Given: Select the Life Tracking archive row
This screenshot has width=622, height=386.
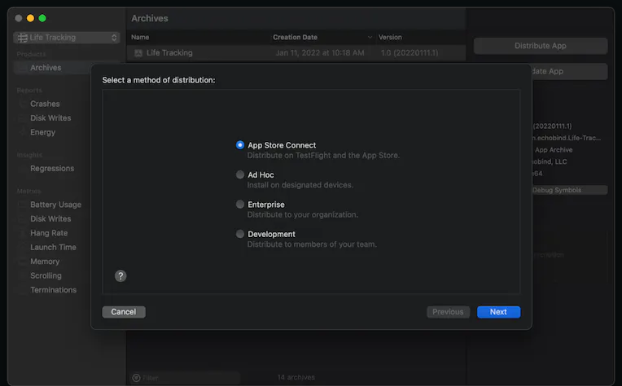Looking at the screenshot, I should 296,53.
